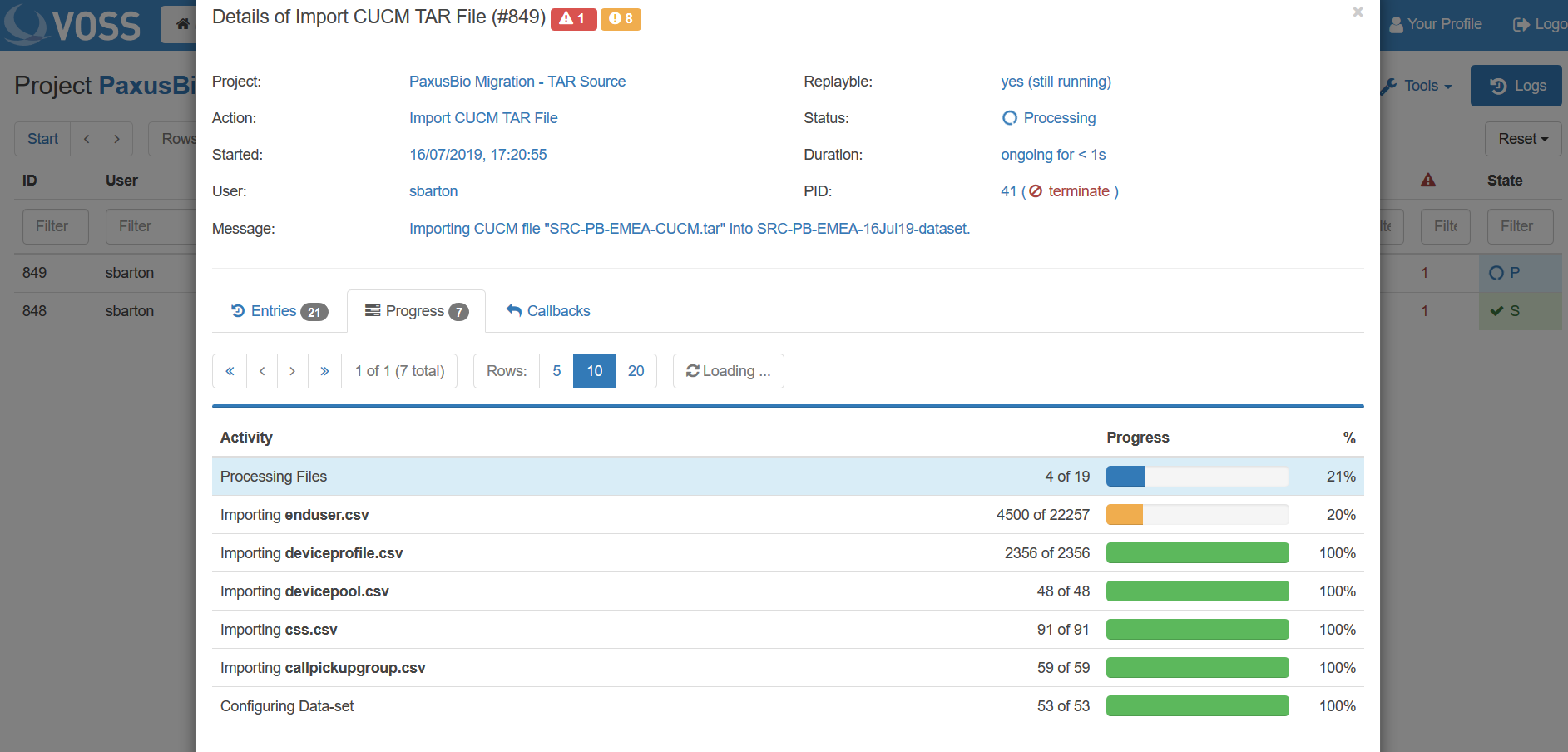Go to first page of progress list
1568x752 pixels.
[230, 371]
